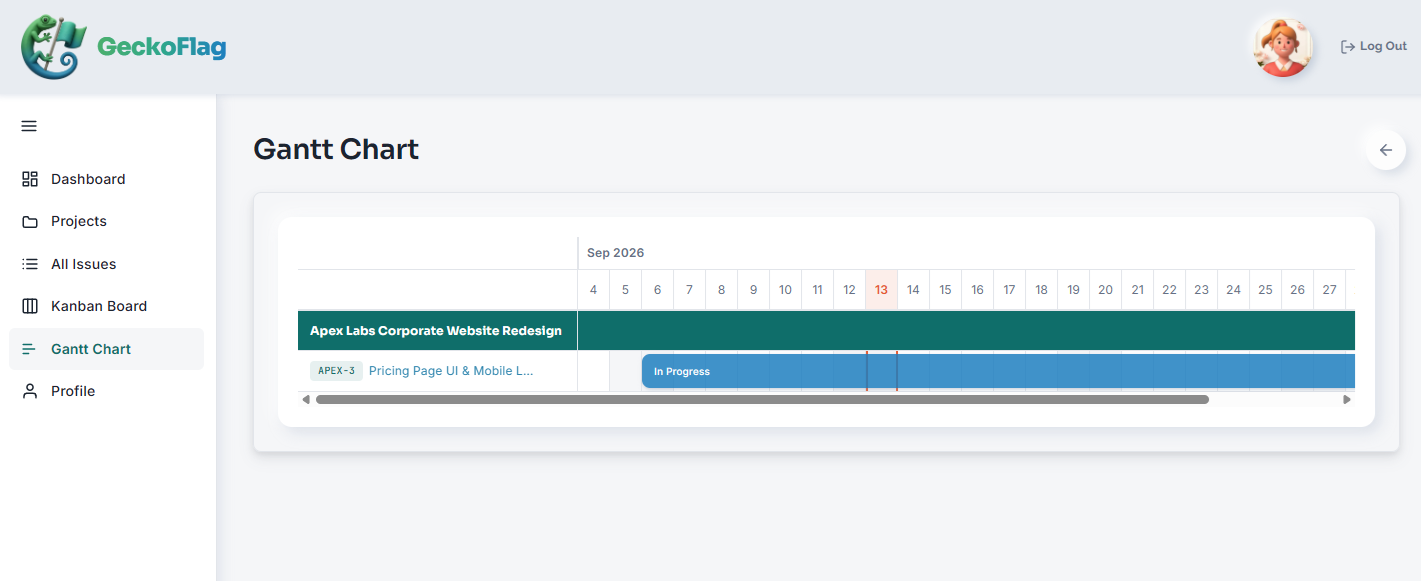Click day 21 in the timeline header
The width and height of the screenshot is (1421, 581).
1137,290
